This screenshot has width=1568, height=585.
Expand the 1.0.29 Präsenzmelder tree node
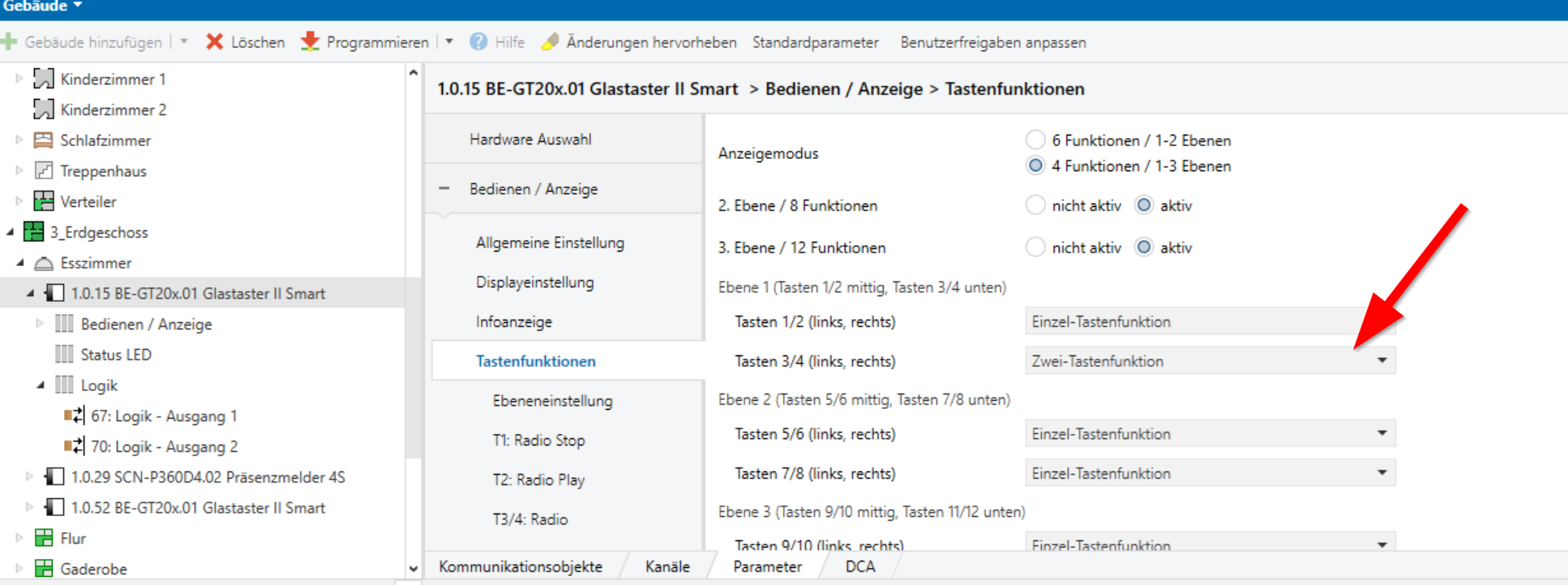point(30,476)
